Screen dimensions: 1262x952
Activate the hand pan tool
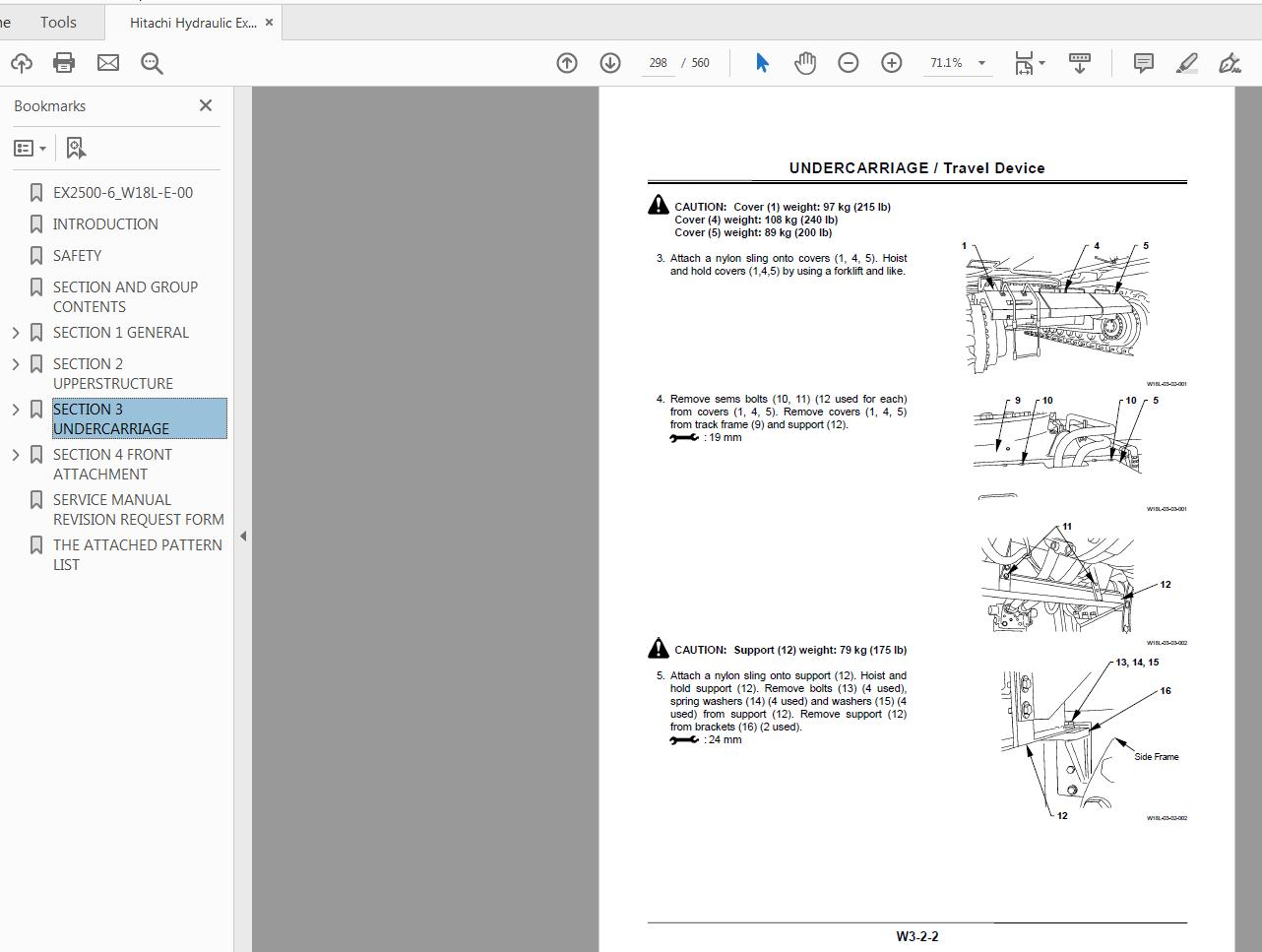click(x=805, y=63)
